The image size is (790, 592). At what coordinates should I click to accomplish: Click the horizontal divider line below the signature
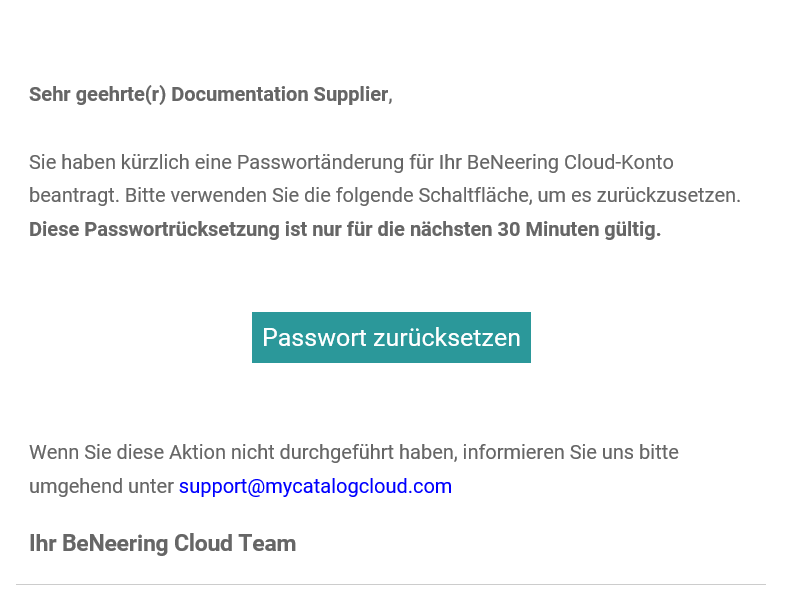pyautogui.click(x=391, y=584)
